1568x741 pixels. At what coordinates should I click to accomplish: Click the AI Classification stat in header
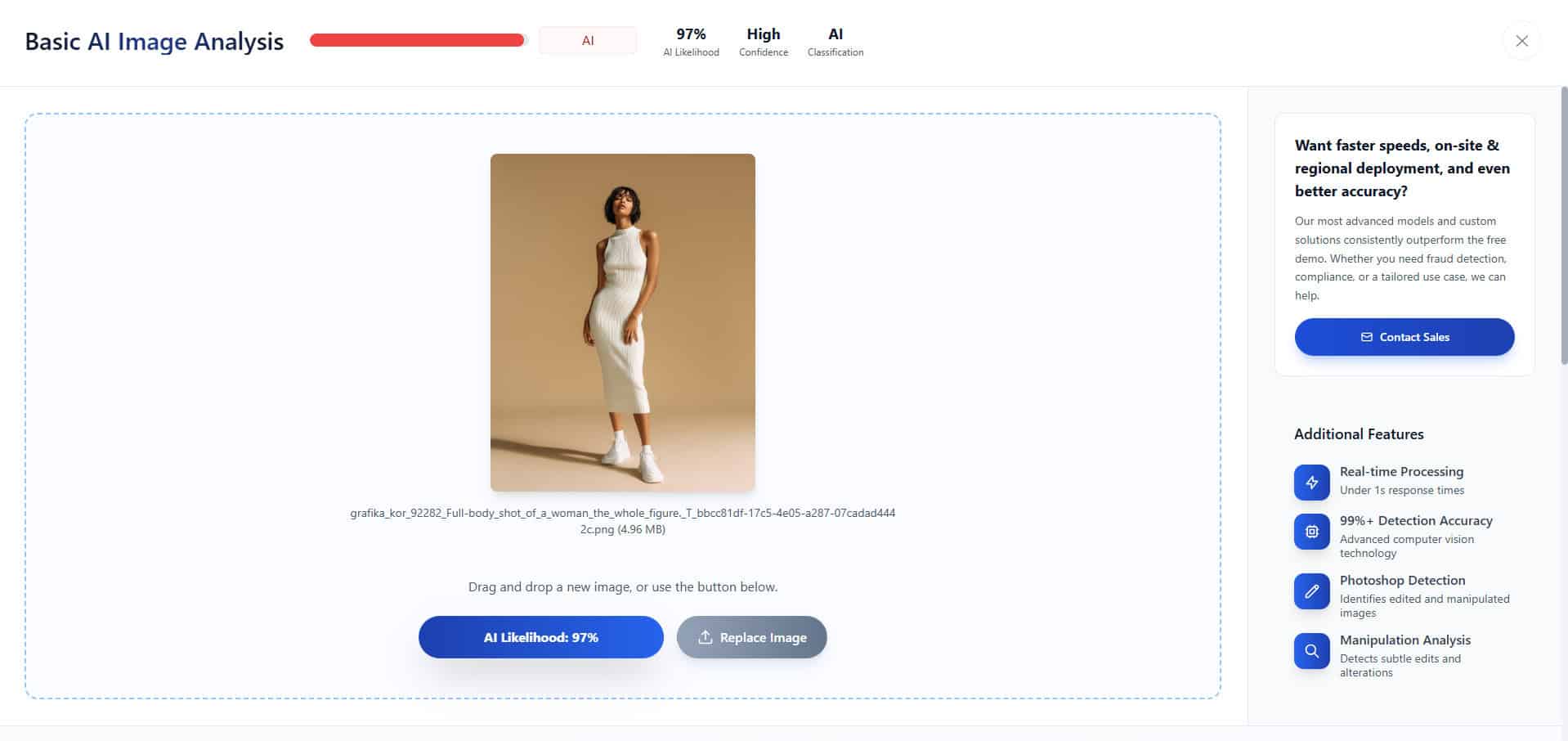835,41
